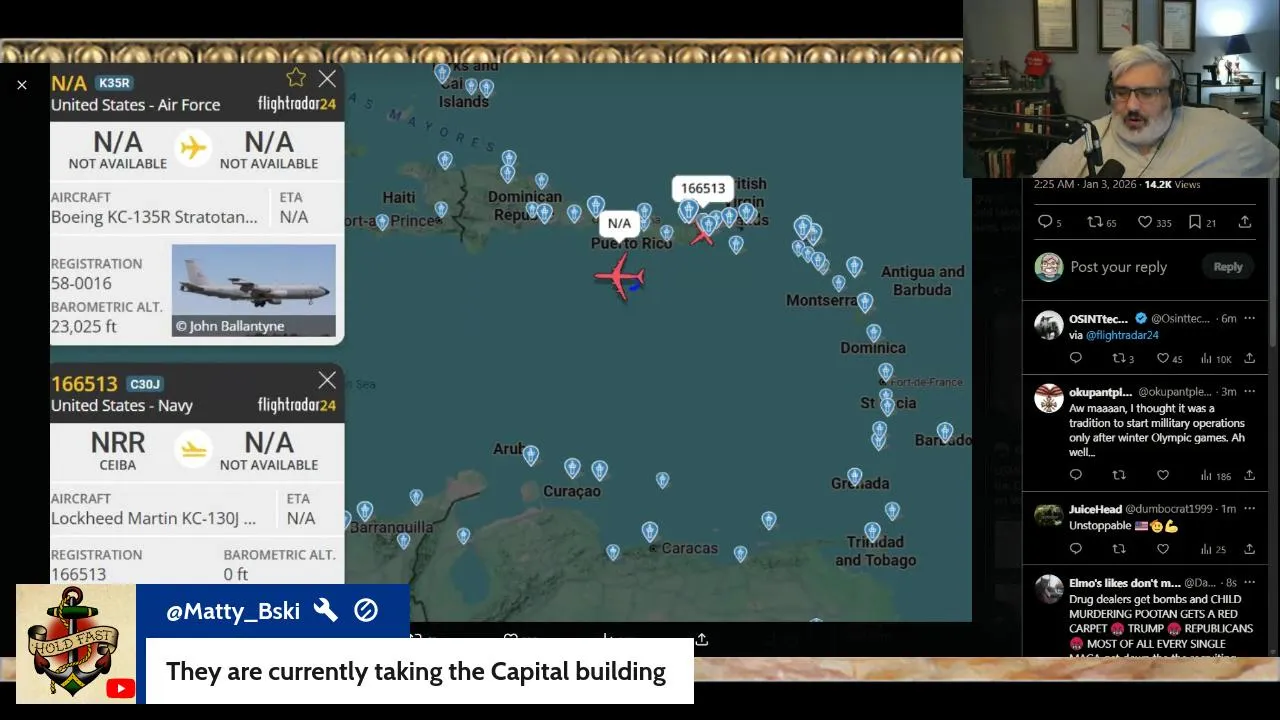Viewport: 1280px width, 720px height.
Task: Select the C30J aircraft type badge
Action: (x=145, y=384)
